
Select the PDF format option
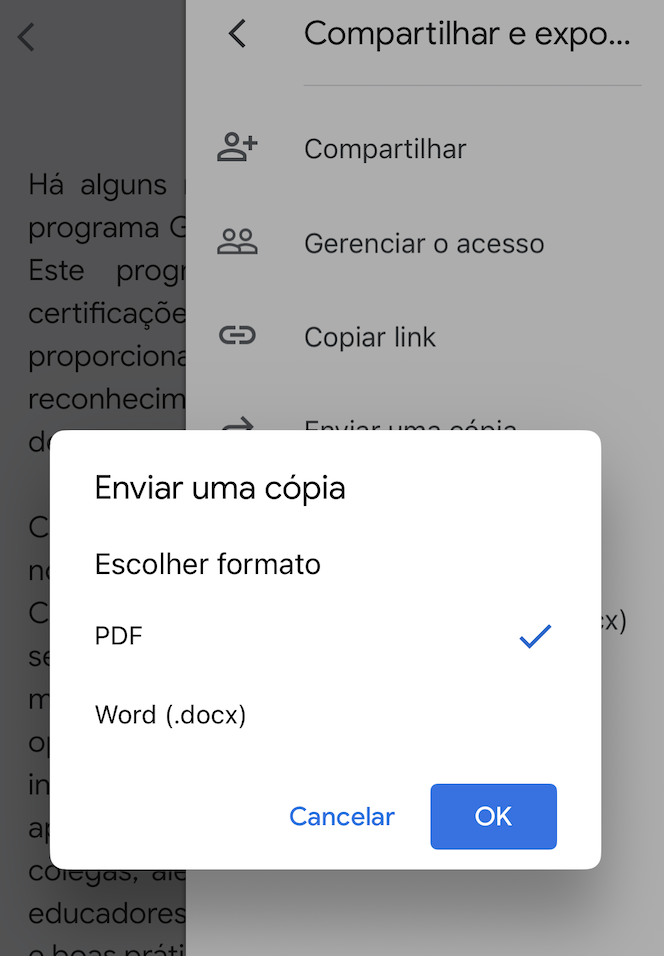119,636
